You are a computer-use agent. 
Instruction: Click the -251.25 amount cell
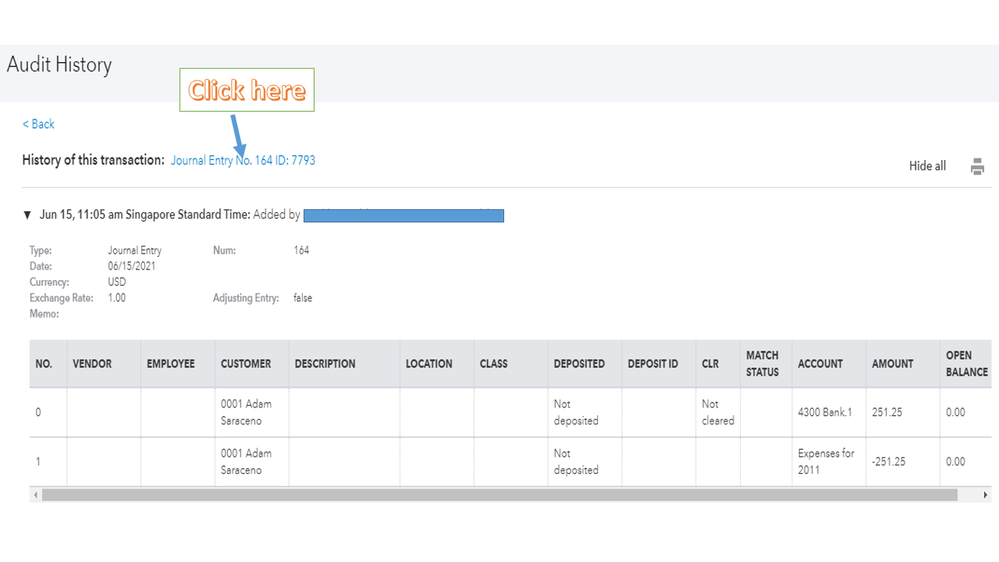point(889,461)
